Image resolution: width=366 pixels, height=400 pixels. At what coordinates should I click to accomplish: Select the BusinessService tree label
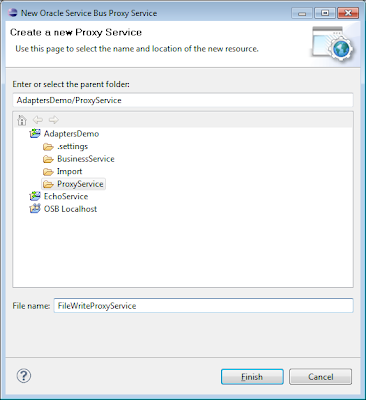point(86,159)
